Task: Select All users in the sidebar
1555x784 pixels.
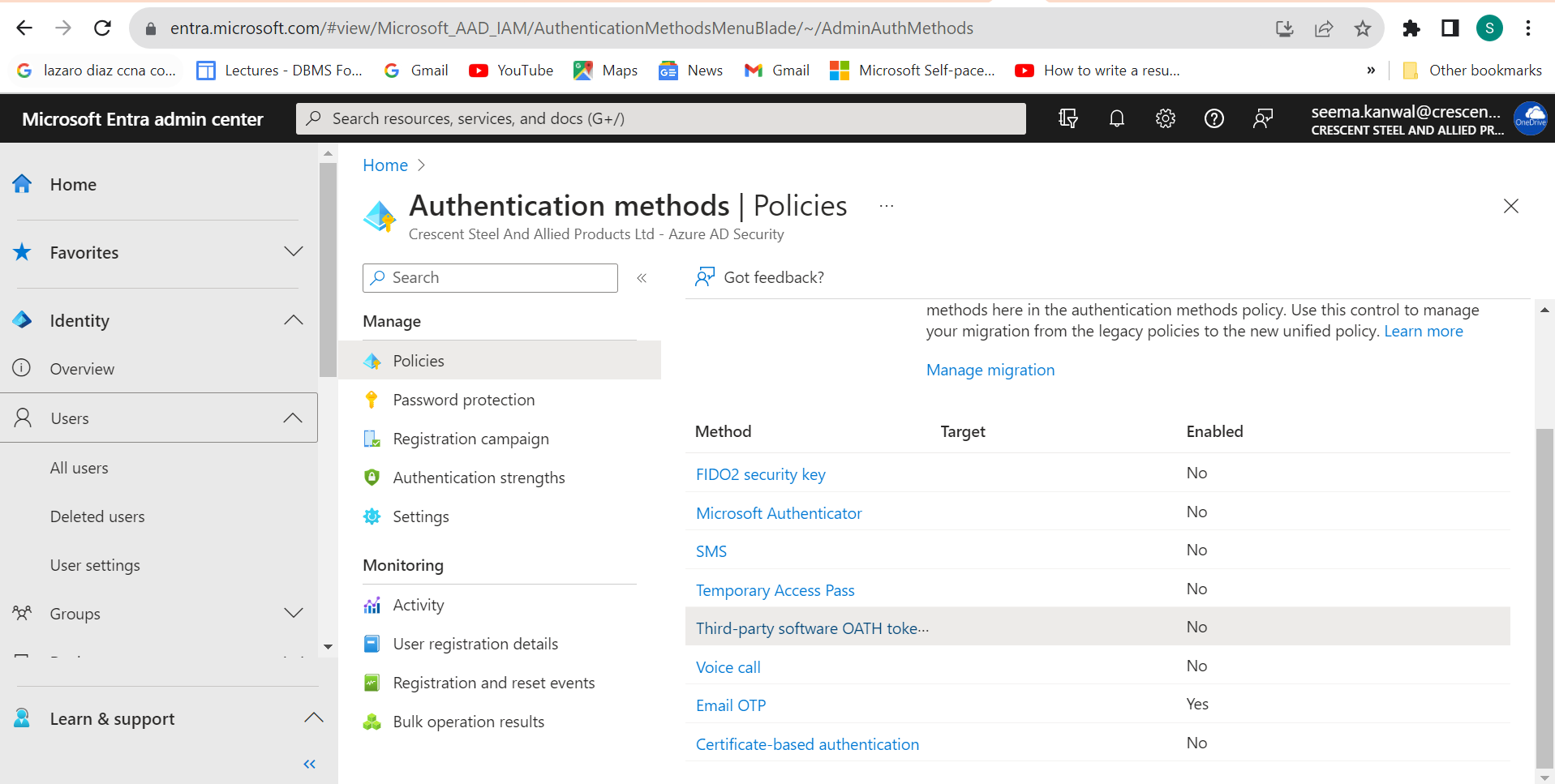Action: click(x=79, y=468)
